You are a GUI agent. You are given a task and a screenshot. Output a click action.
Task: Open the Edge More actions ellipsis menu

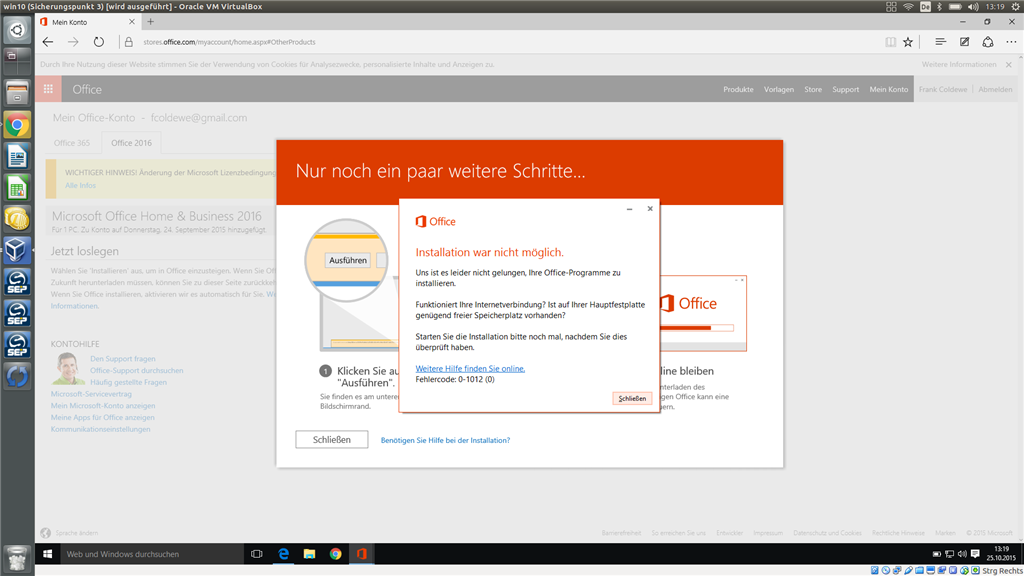coord(1011,42)
